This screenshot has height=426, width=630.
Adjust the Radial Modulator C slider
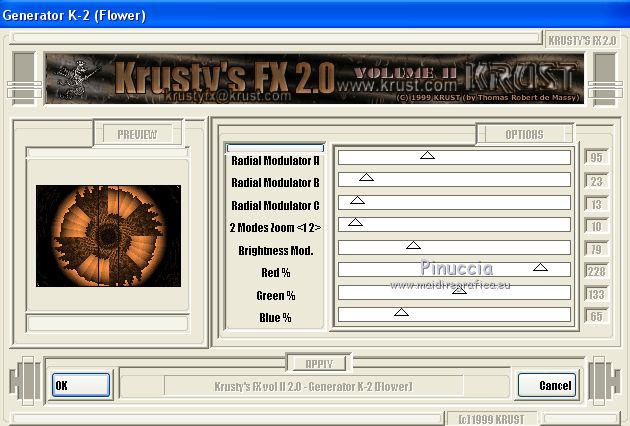tap(454, 202)
